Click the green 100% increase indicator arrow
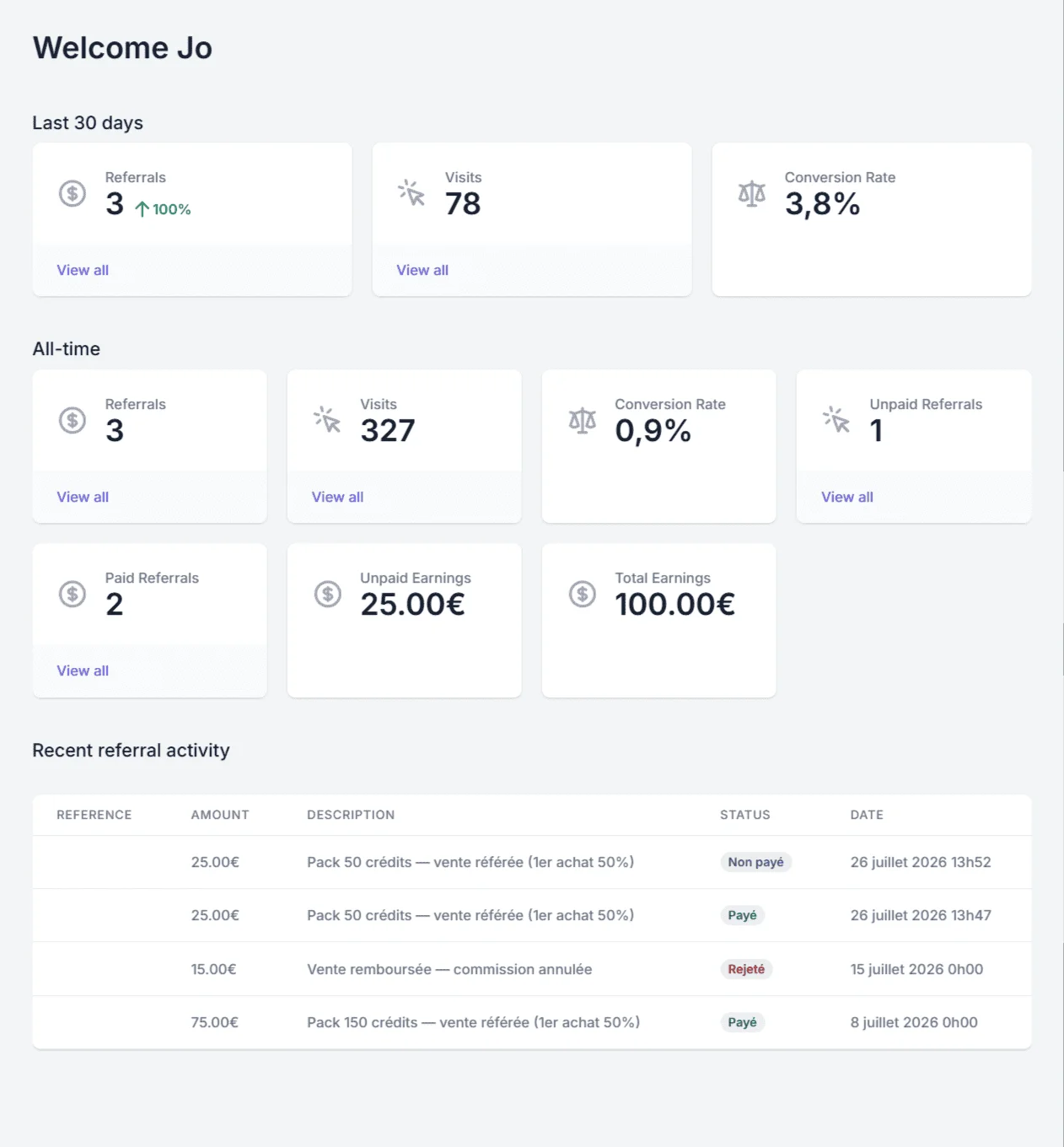 click(x=142, y=209)
